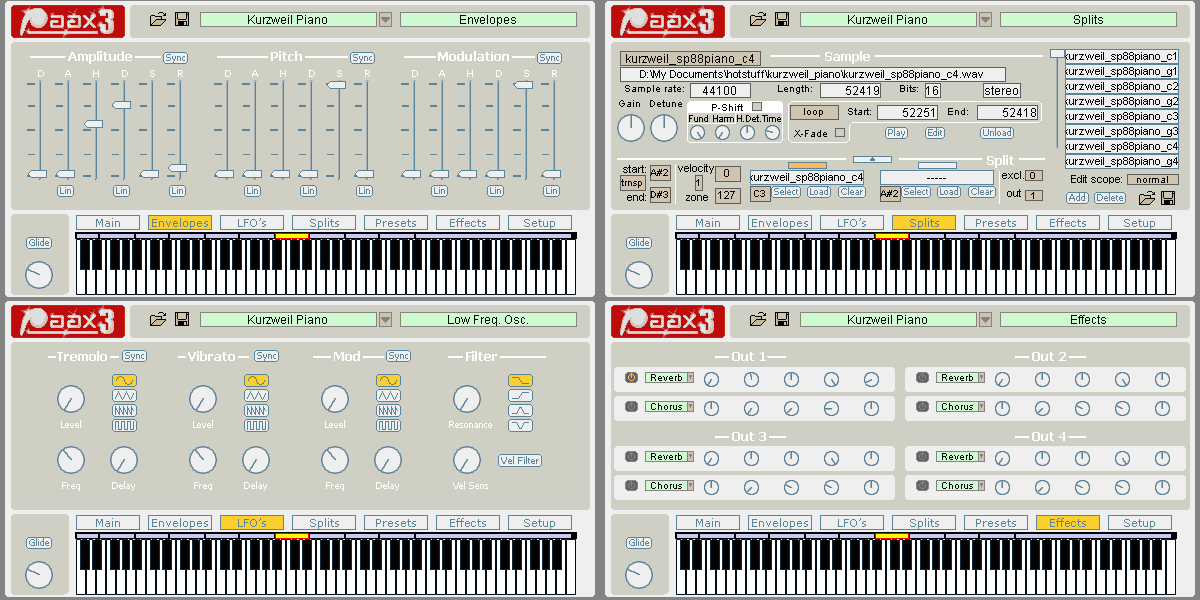Click the Glide knob in LFO panel

pos(39,574)
